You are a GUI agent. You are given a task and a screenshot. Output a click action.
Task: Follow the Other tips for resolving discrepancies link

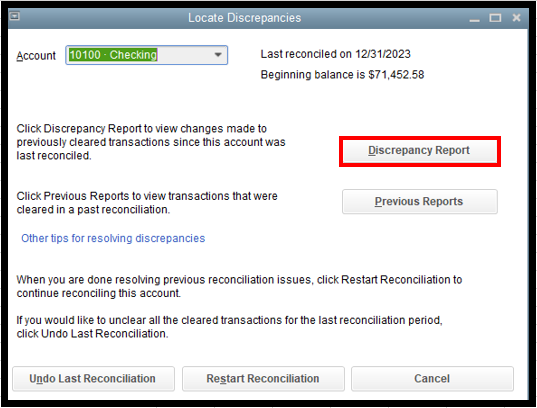[x=113, y=238]
